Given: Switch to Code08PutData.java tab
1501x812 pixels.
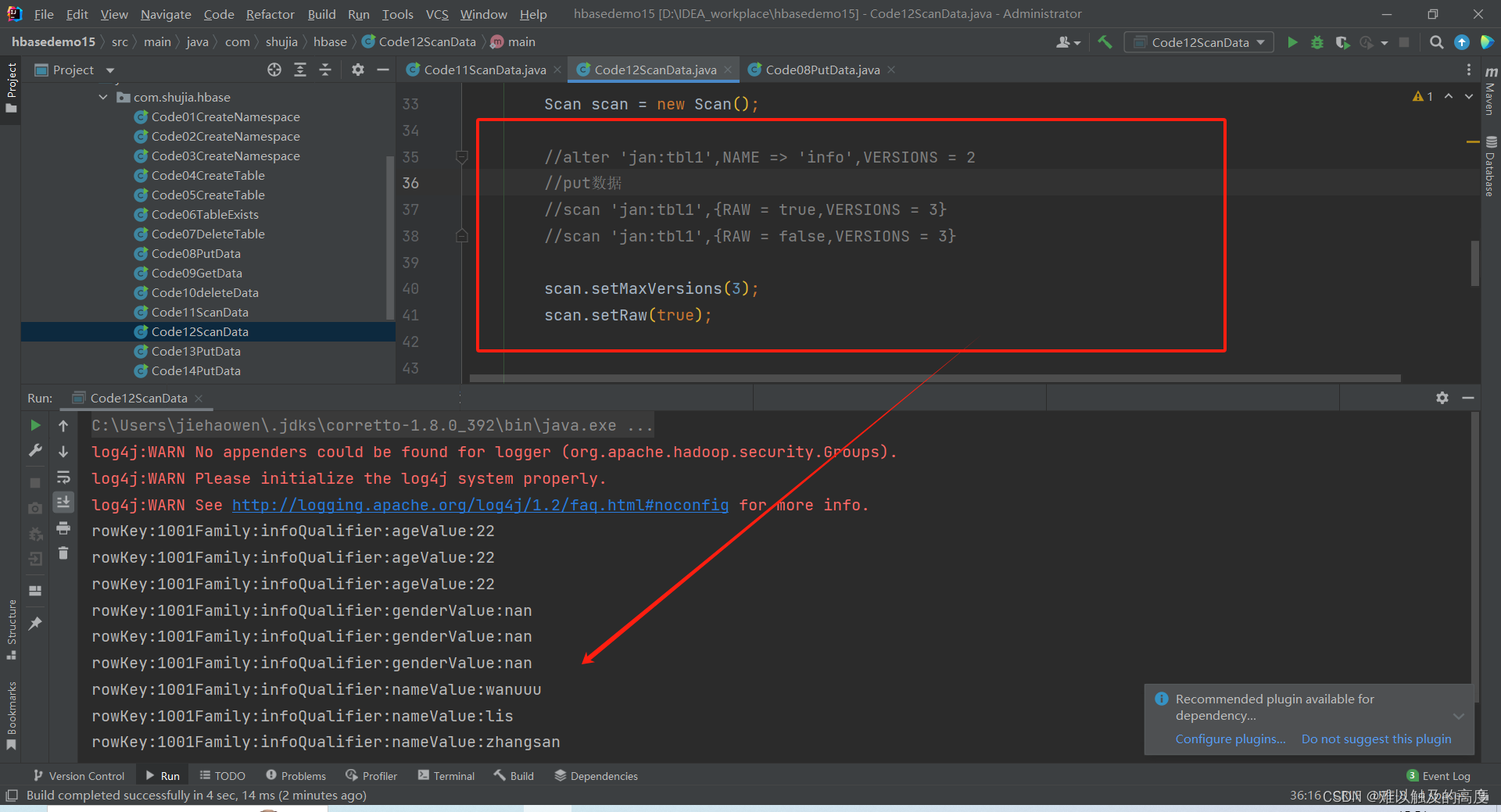Looking at the screenshot, I should click(x=822, y=70).
